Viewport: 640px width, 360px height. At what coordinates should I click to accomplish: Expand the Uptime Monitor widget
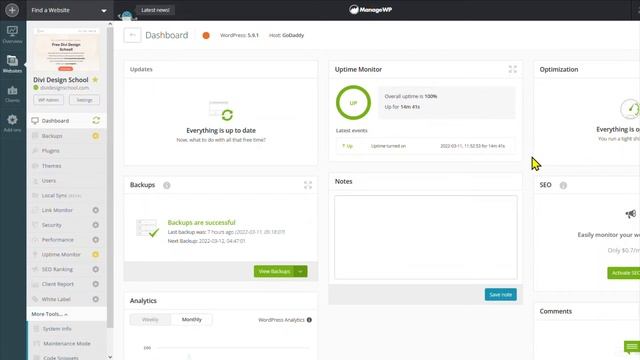513,69
